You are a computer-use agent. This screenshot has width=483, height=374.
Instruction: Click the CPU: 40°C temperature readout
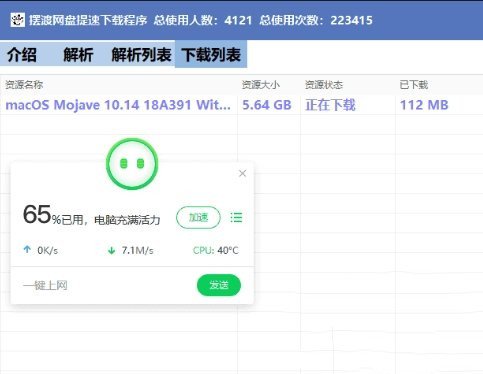pyautogui.click(x=216, y=250)
